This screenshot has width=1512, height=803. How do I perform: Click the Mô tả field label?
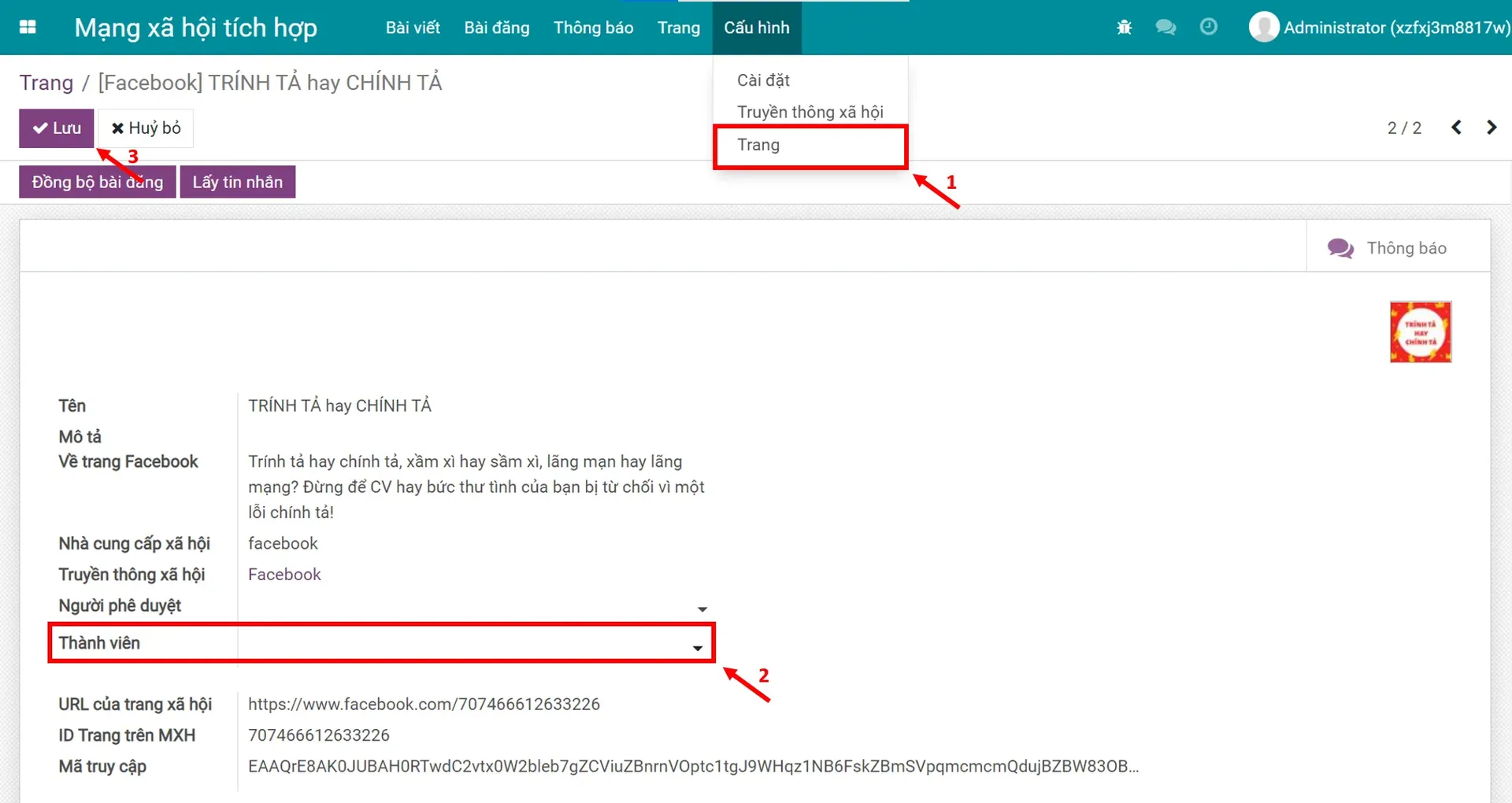point(80,436)
